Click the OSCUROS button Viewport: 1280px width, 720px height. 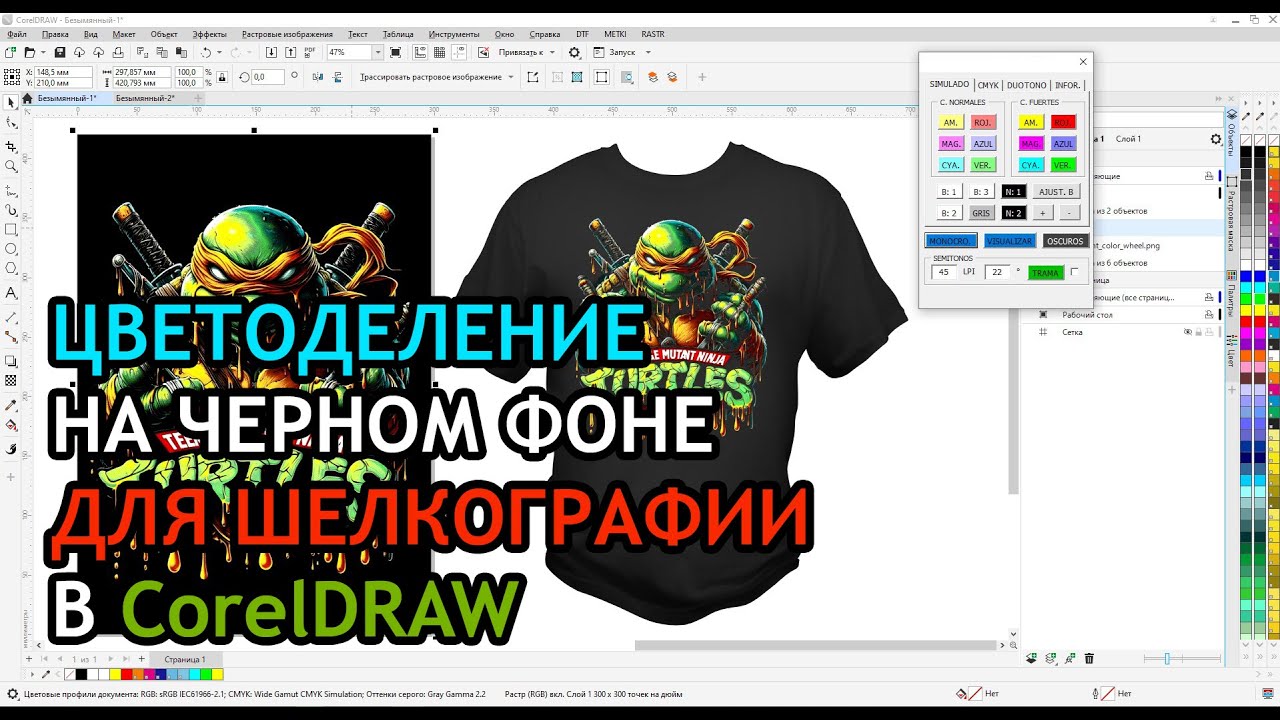tap(1065, 241)
